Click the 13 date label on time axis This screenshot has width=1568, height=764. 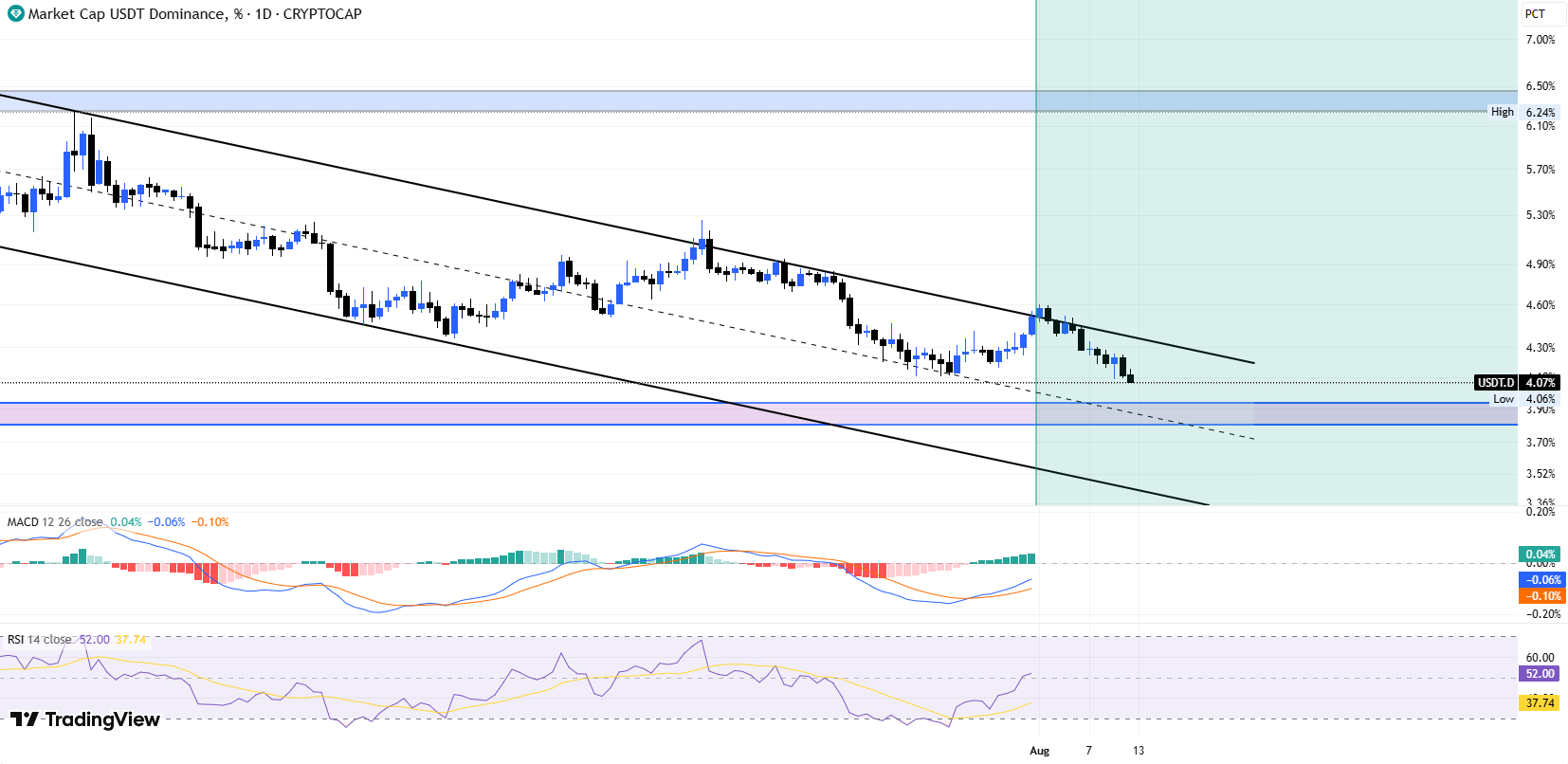point(1139,751)
